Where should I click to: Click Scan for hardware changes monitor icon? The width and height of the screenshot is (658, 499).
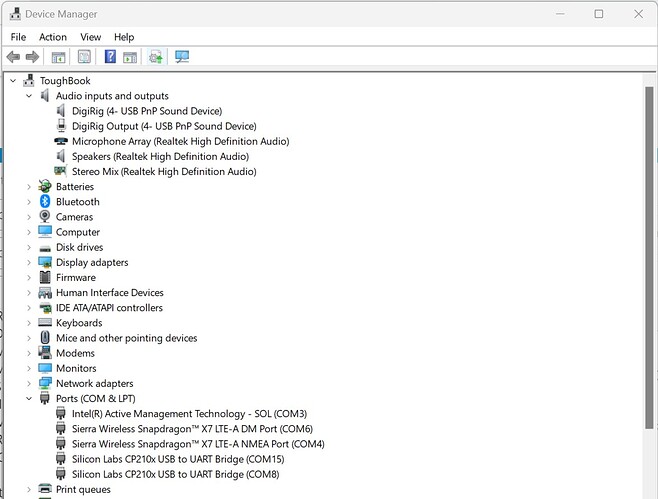[182, 57]
